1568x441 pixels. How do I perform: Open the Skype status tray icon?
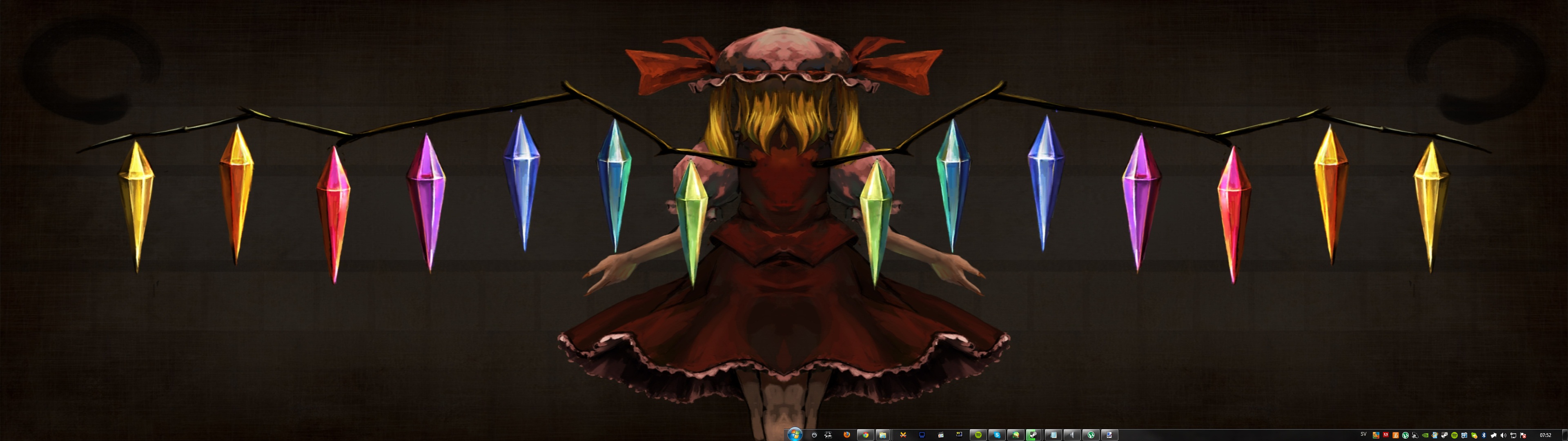(x=1474, y=436)
